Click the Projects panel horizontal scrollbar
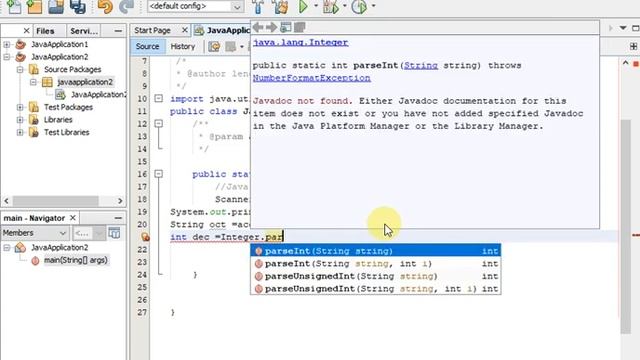 tap(55, 201)
